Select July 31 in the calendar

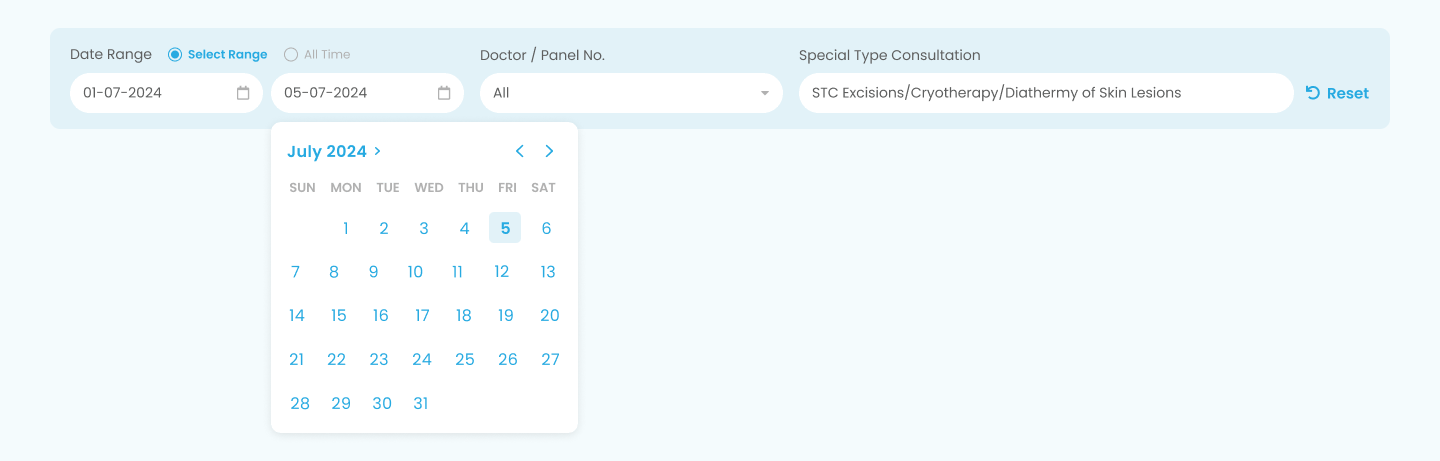[x=421, y=404]
